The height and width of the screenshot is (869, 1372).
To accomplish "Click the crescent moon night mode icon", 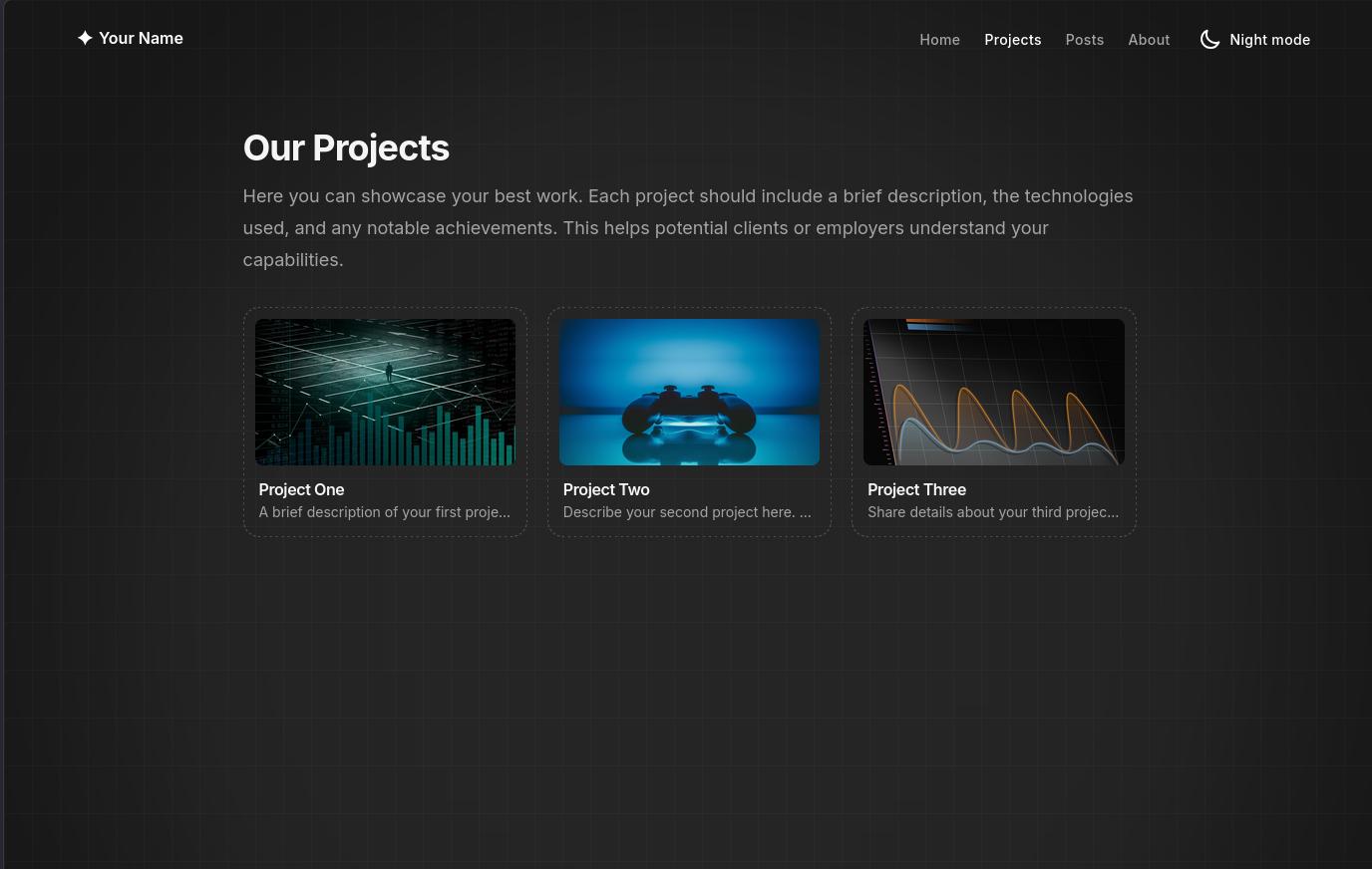I will click(1209, 39).
